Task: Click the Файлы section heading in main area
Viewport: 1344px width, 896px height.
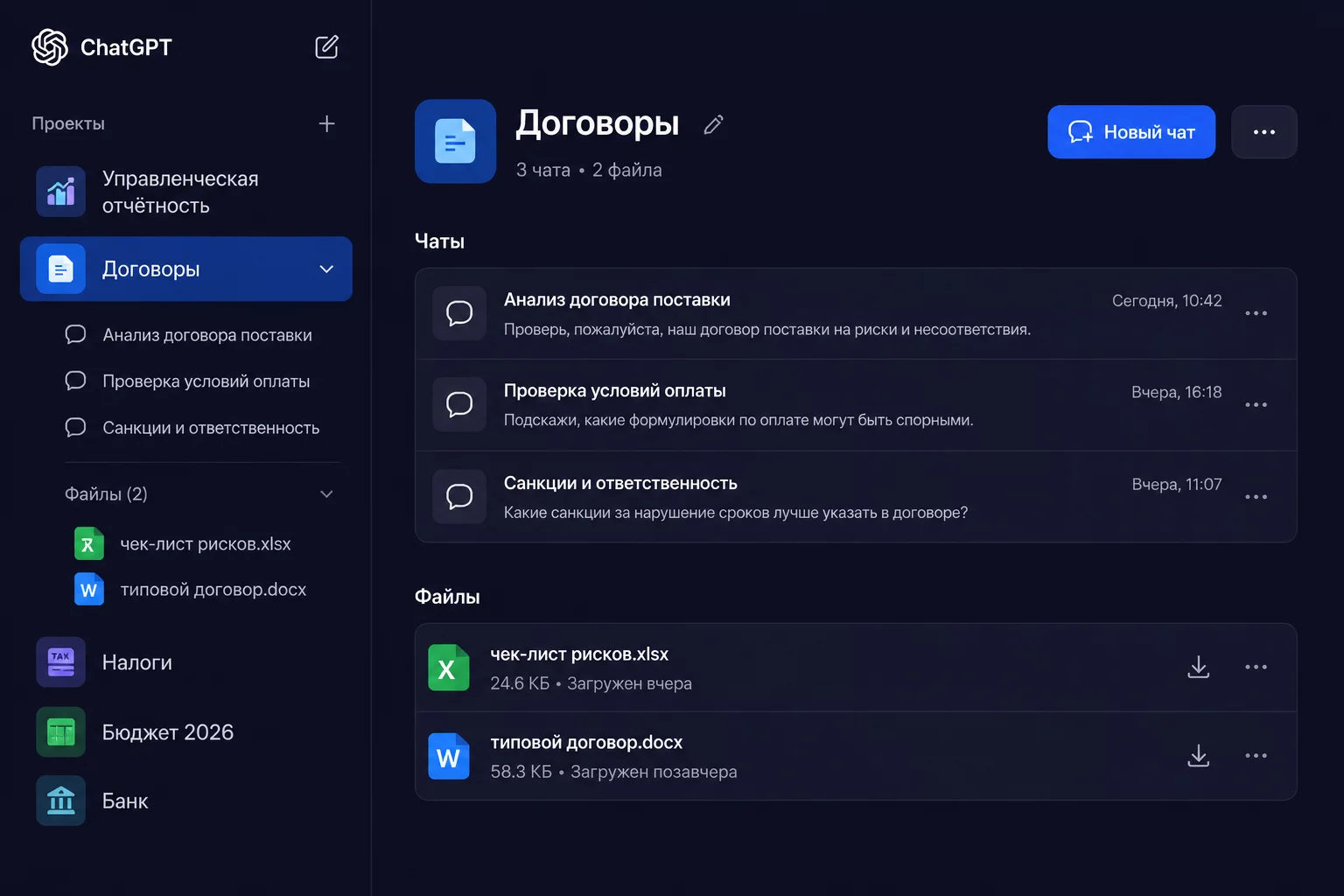Action: (447, 597)
